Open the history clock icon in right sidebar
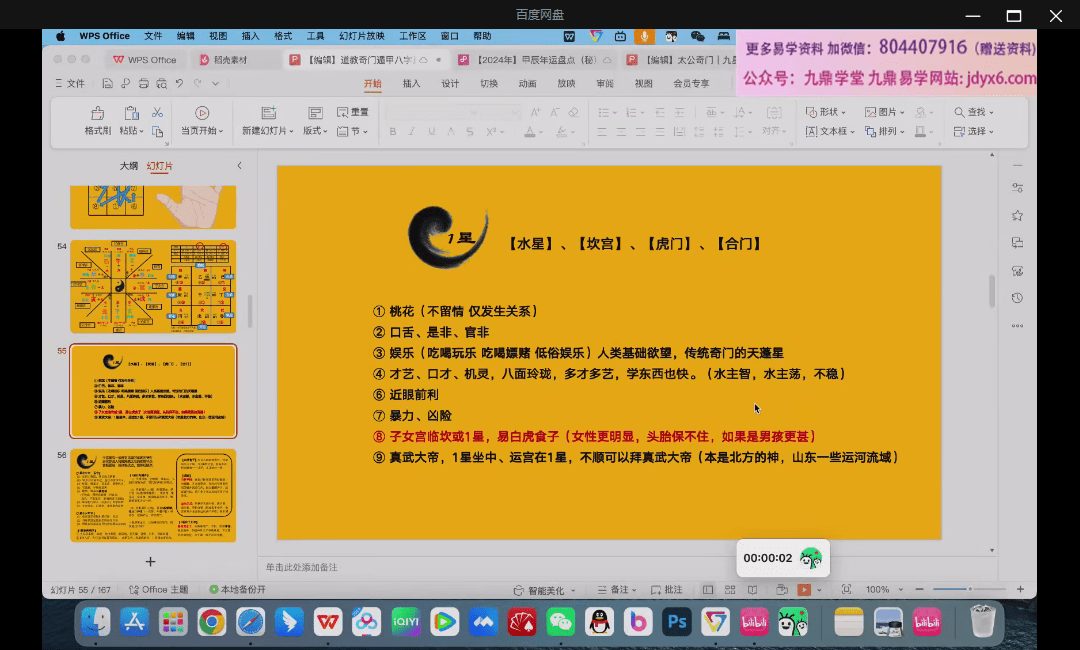The width and height of the screenshot is (1080, 650). click(x=1017, y=298)
